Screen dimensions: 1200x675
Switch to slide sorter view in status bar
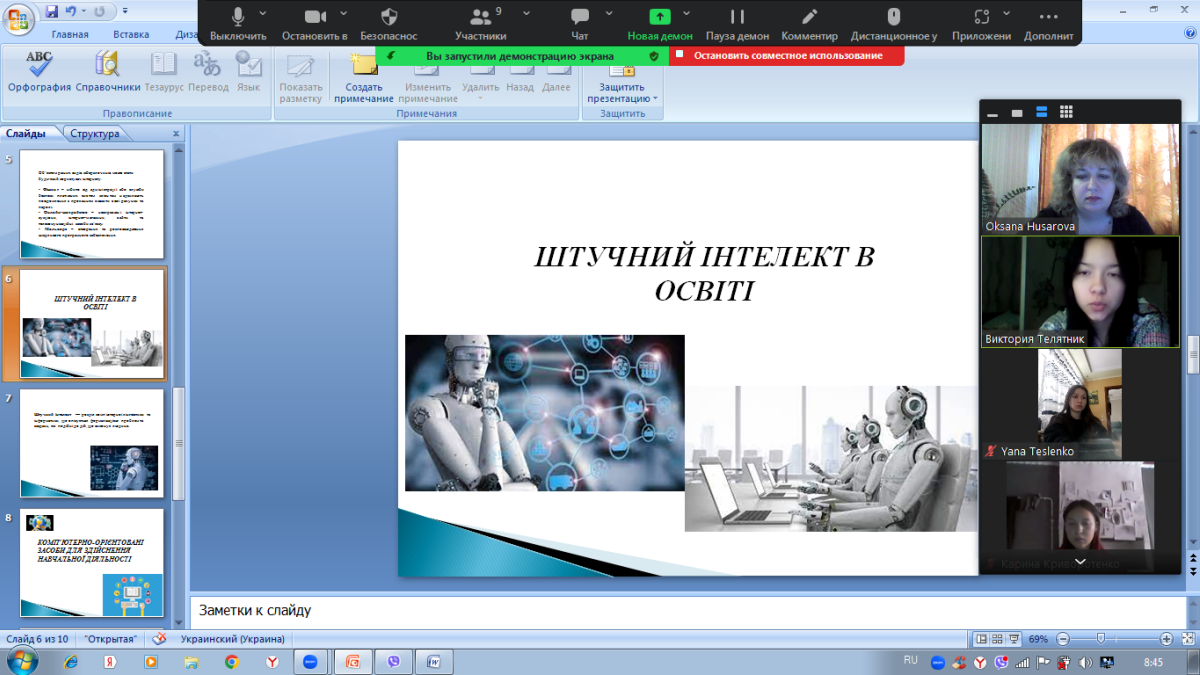coord(998,639)
